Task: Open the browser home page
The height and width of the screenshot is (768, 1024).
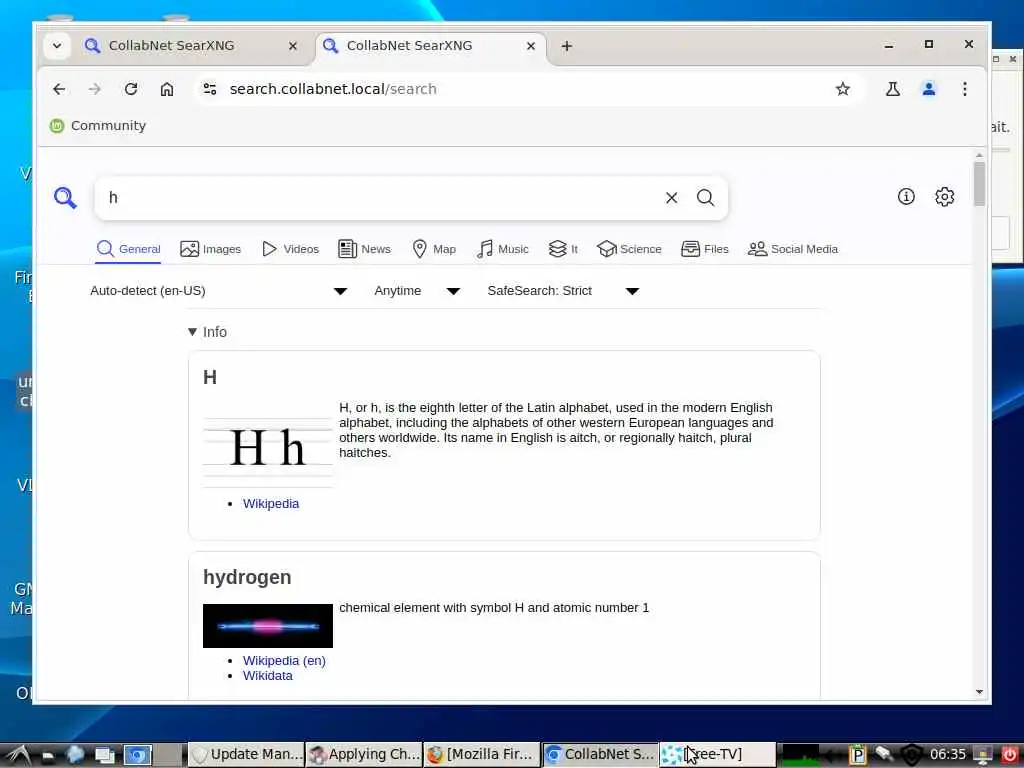Action: click(x=167, y=89)
